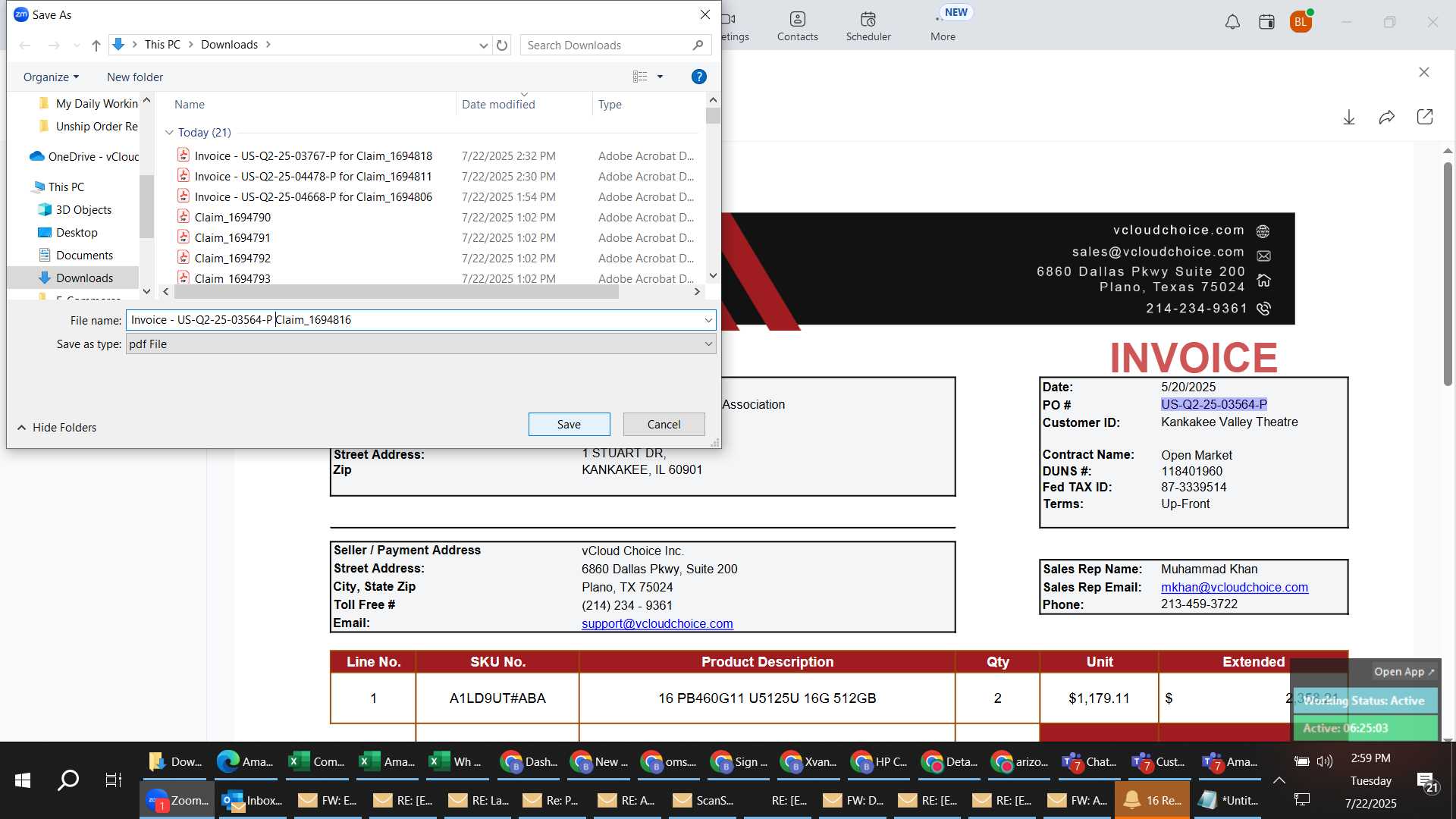Click the refresh icon beside address bar
This screenshot has height=819, width=1456.
(502, 45)
